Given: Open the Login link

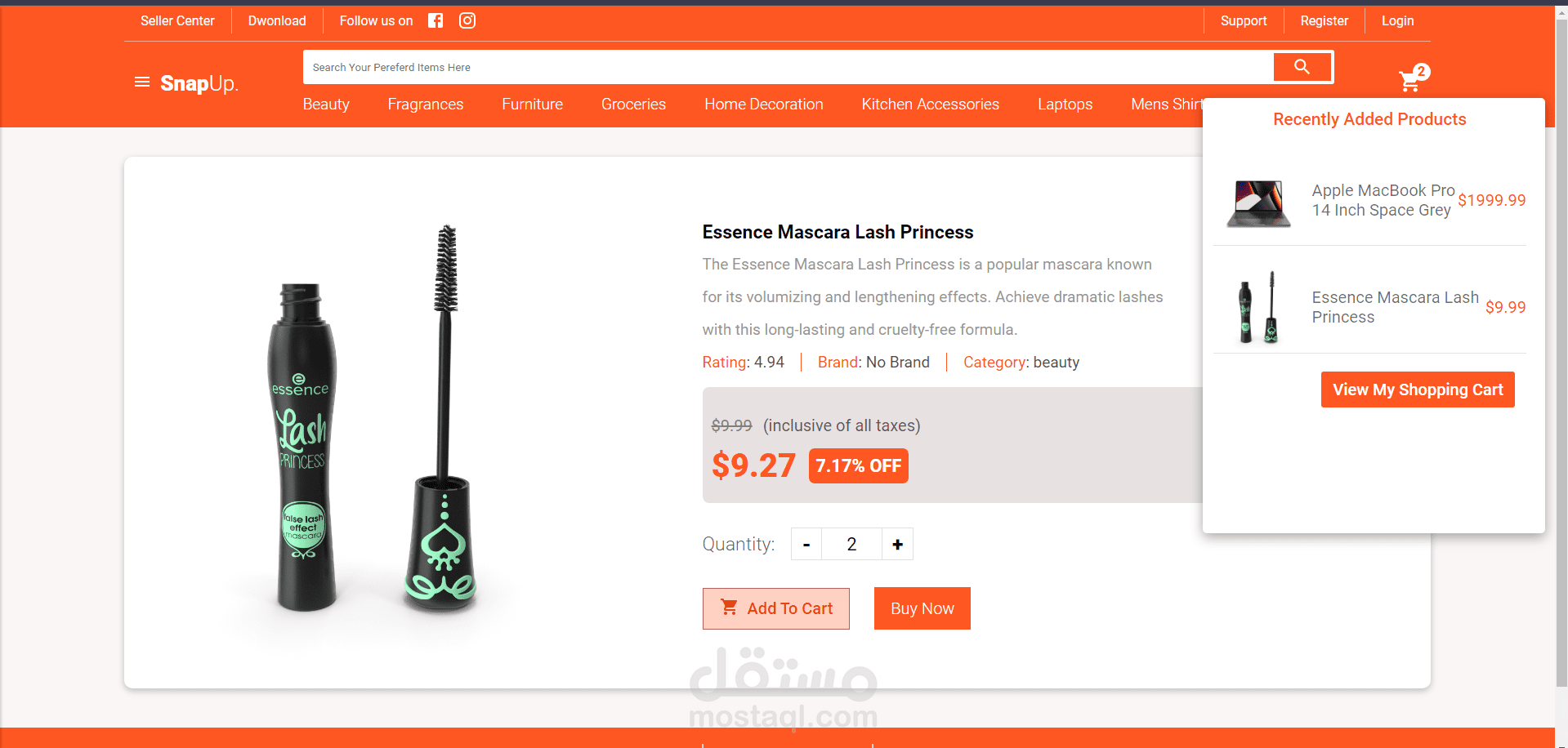Looking at the screenshot, I should (1397, 20).
